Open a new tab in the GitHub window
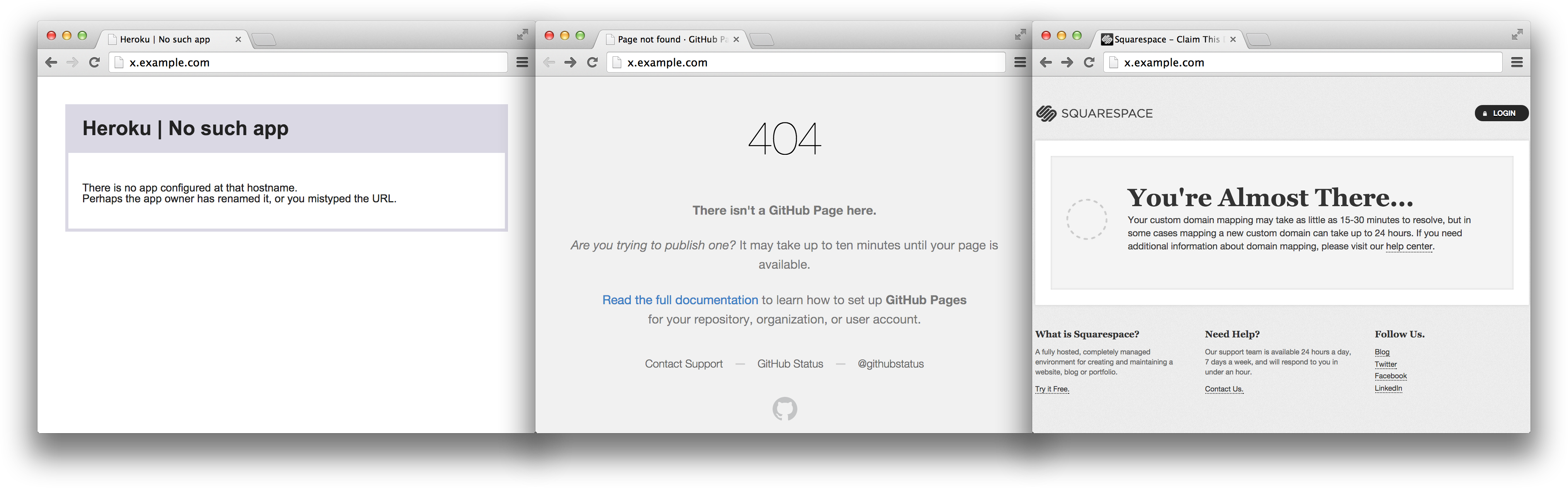 [x=761, y=39]
